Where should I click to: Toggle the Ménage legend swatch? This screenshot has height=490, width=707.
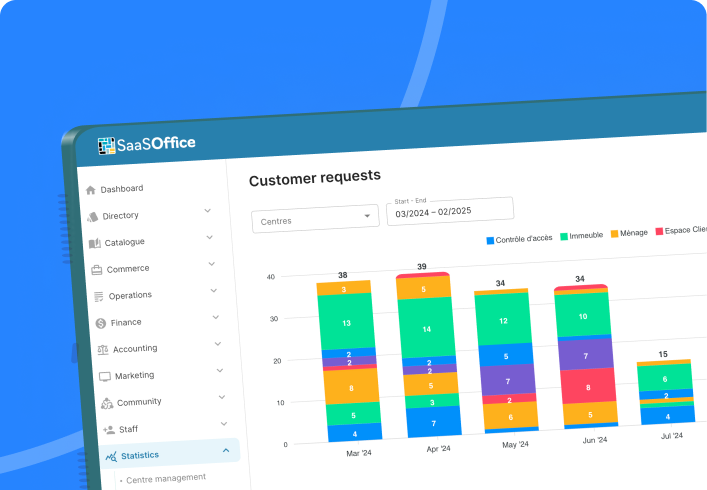click(614, 234)
